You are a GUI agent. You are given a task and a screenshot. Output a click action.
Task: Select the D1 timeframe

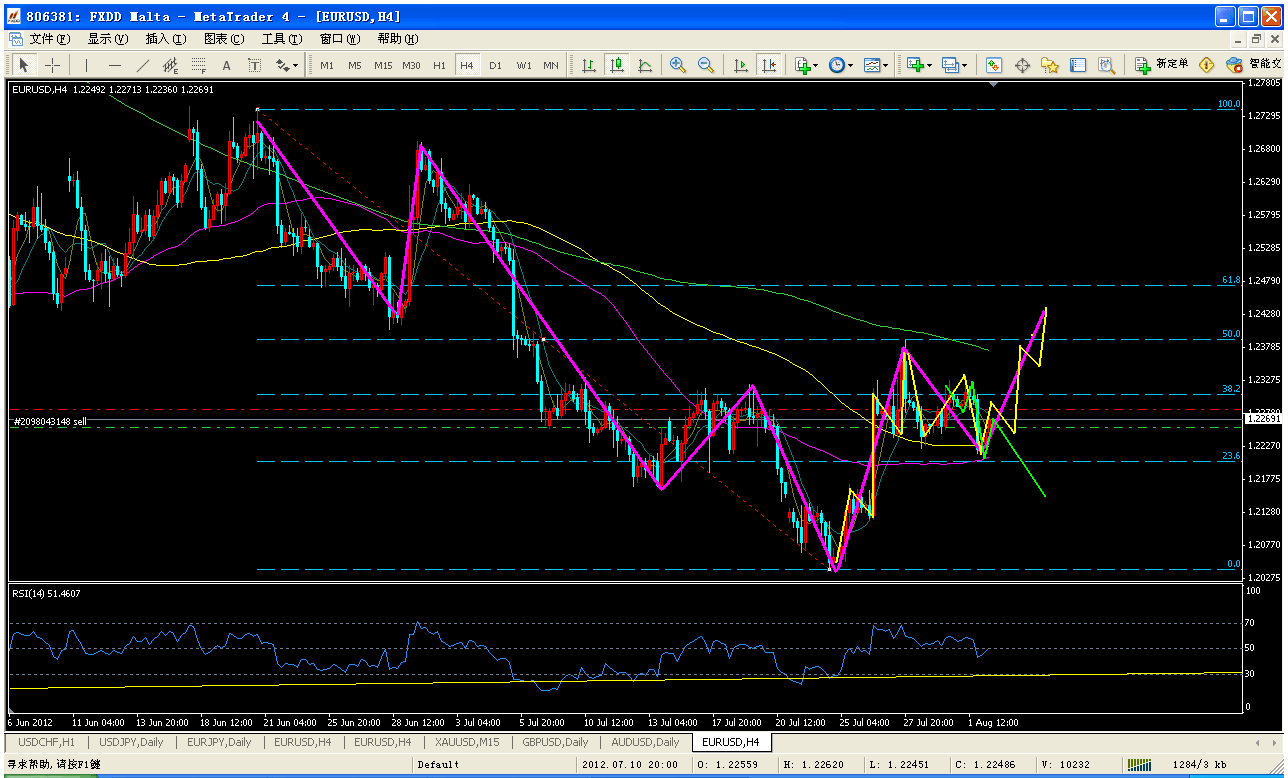pyautogui.click(x=495, y=65)
